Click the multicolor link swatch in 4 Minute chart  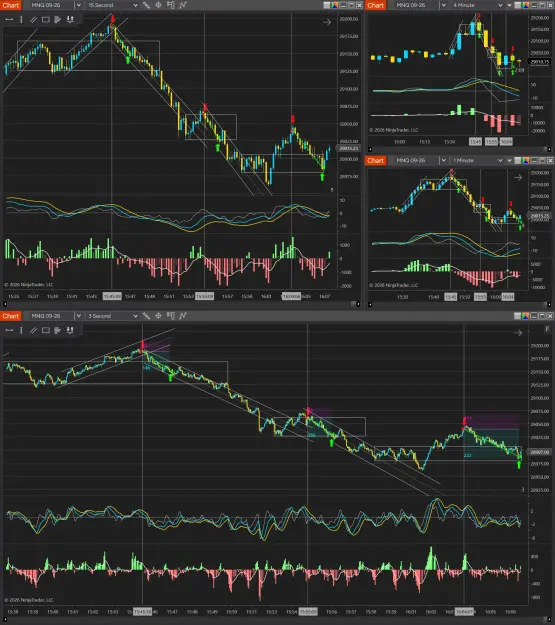click(x=526, y=5)
